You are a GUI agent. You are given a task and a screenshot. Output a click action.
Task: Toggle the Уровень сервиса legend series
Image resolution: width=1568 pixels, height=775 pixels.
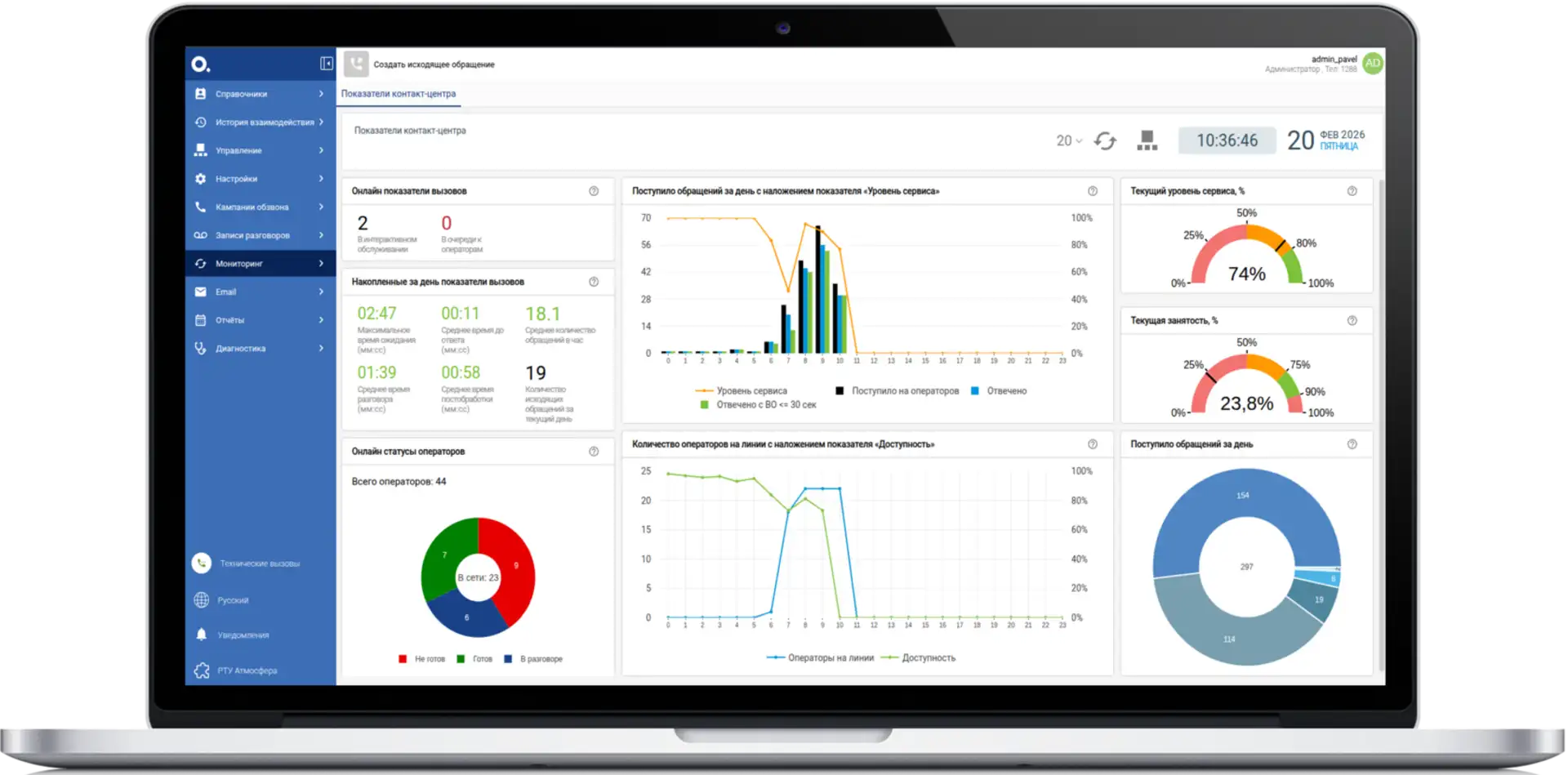click(x=742, y=391)
